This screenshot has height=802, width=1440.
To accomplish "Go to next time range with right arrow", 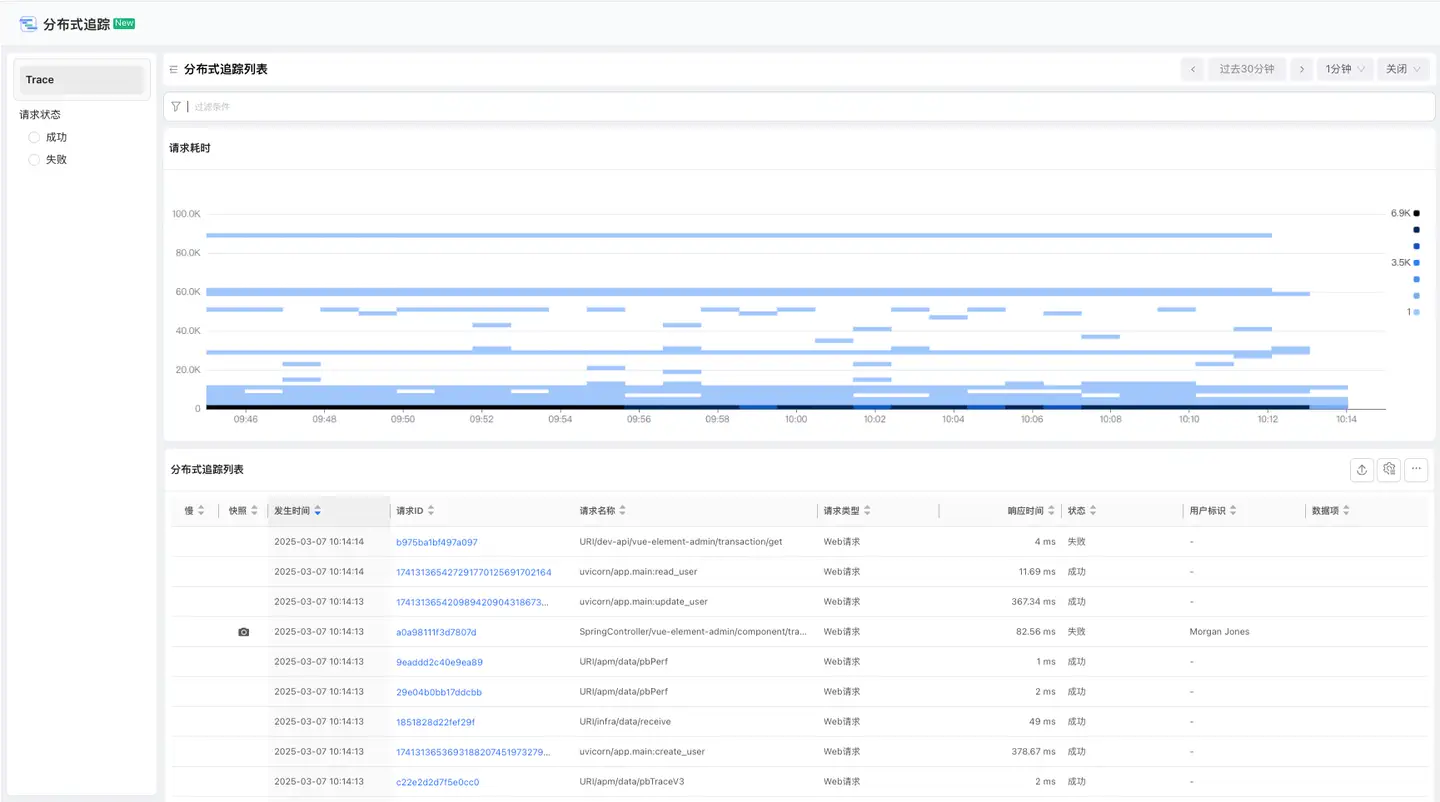I will tap(1301, 69).
